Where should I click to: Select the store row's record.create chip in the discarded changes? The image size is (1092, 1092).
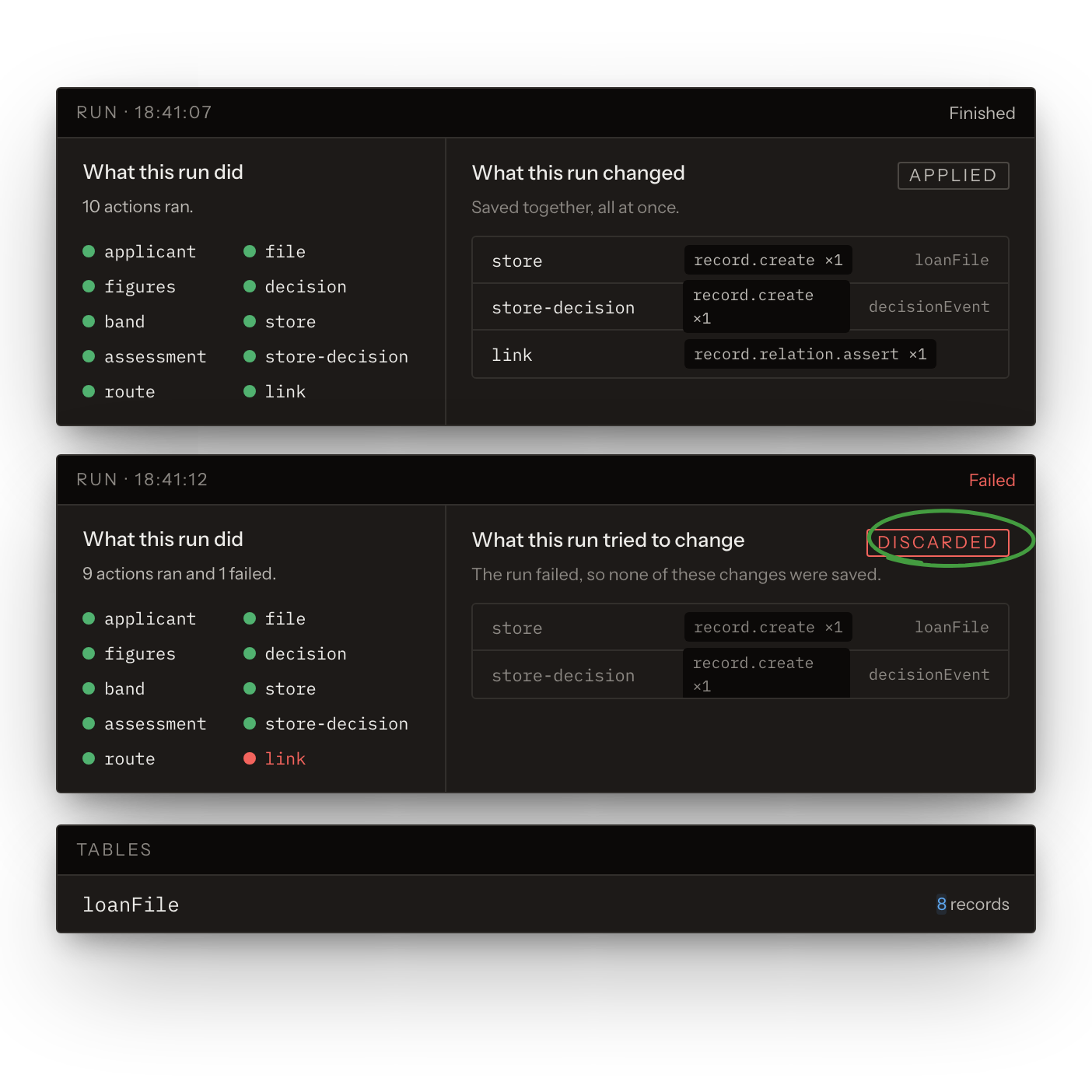768,627
